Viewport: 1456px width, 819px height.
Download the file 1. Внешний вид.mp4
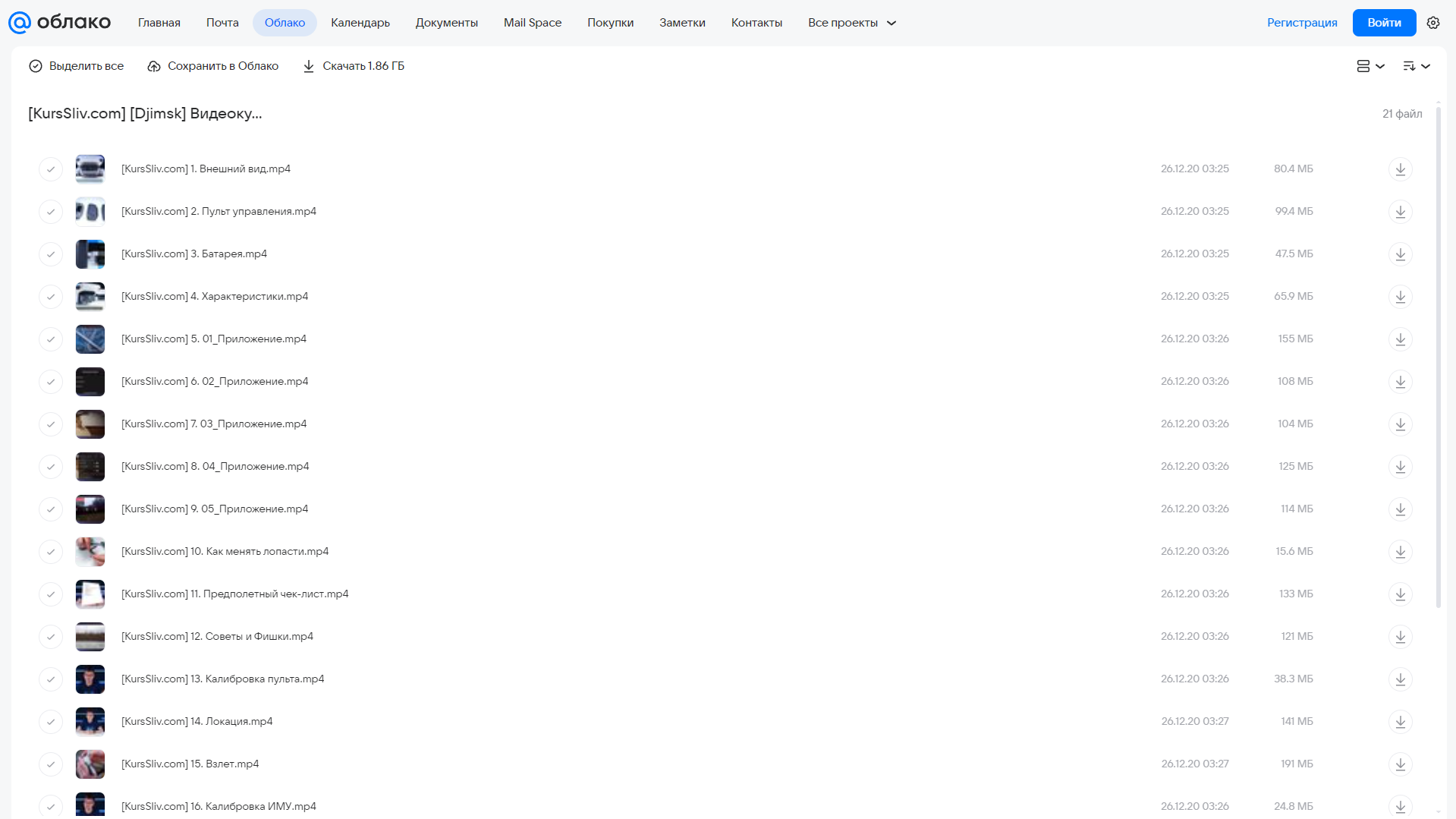click(x=1400, y=169)
